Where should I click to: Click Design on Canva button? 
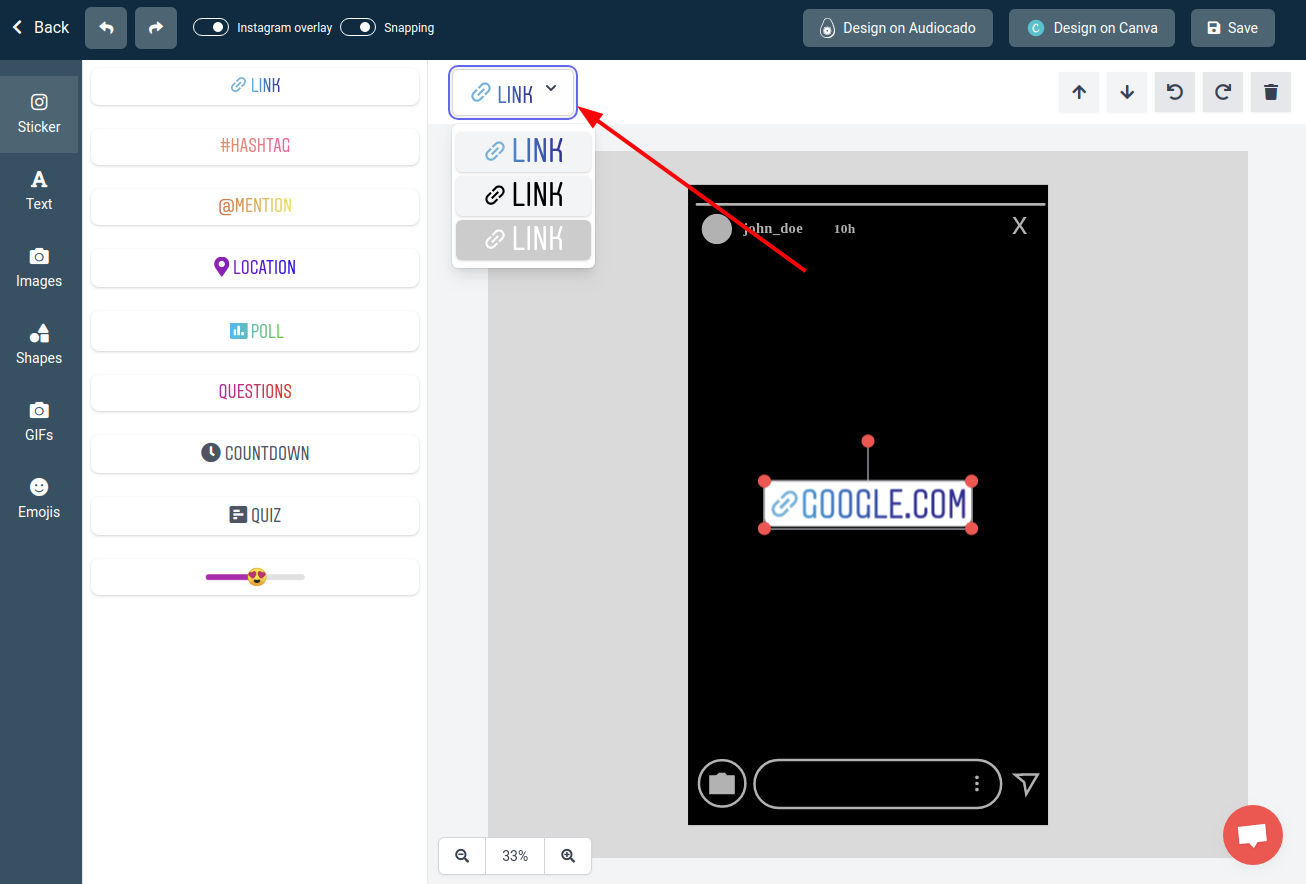[1092, 28]
